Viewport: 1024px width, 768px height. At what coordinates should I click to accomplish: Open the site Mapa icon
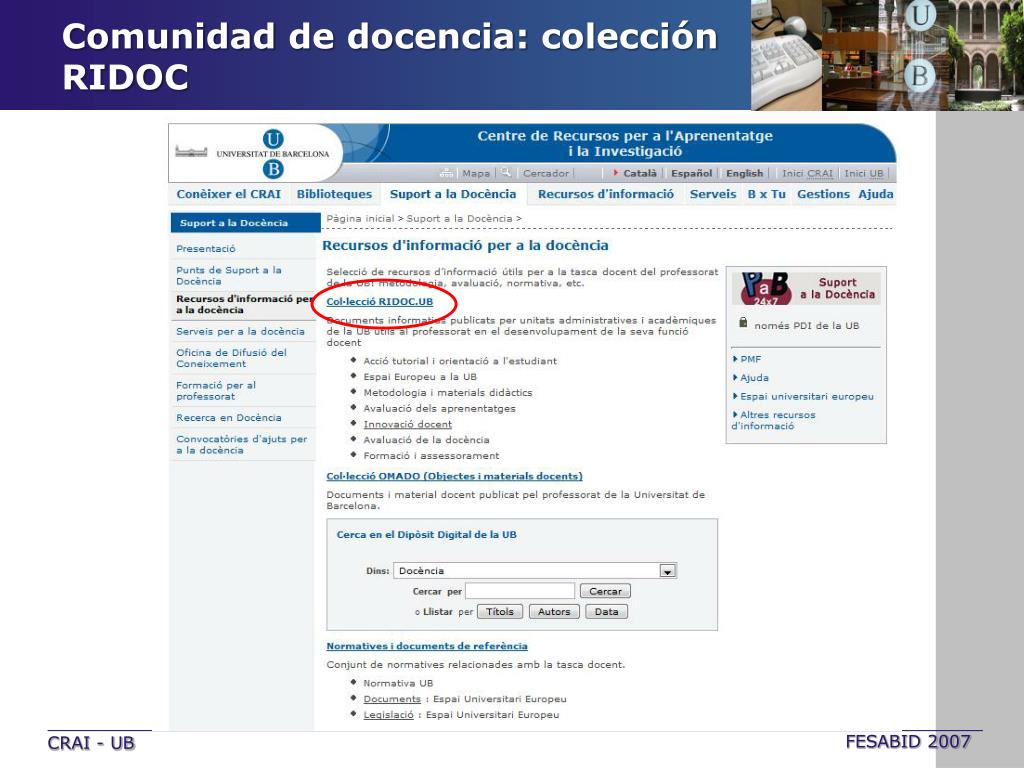(x=447, y=173)
